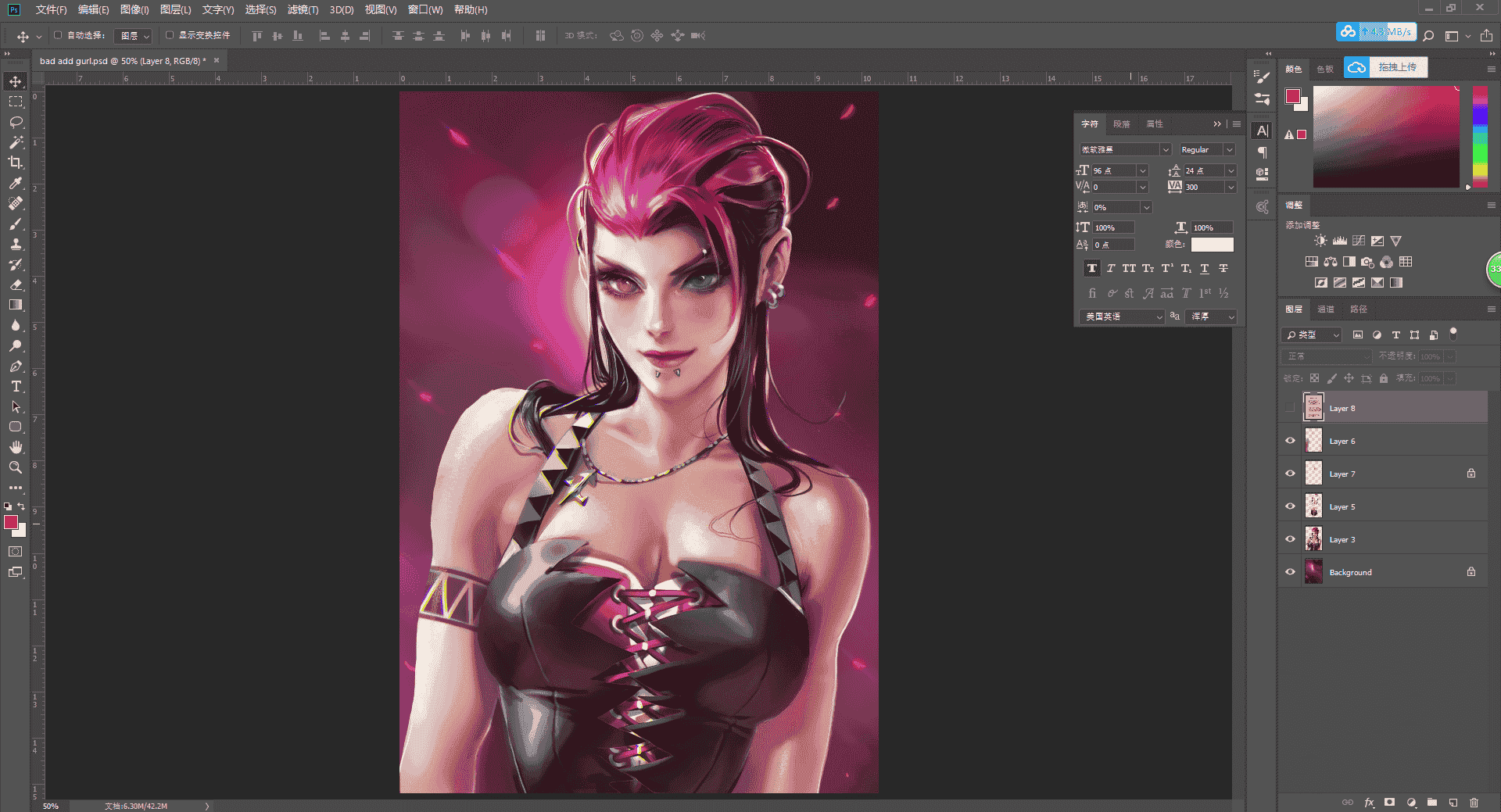The height and width of the screenshot is (812, 1501).
Task: Click the hue slider strip in Color panel
Action: pos(1480,137)
